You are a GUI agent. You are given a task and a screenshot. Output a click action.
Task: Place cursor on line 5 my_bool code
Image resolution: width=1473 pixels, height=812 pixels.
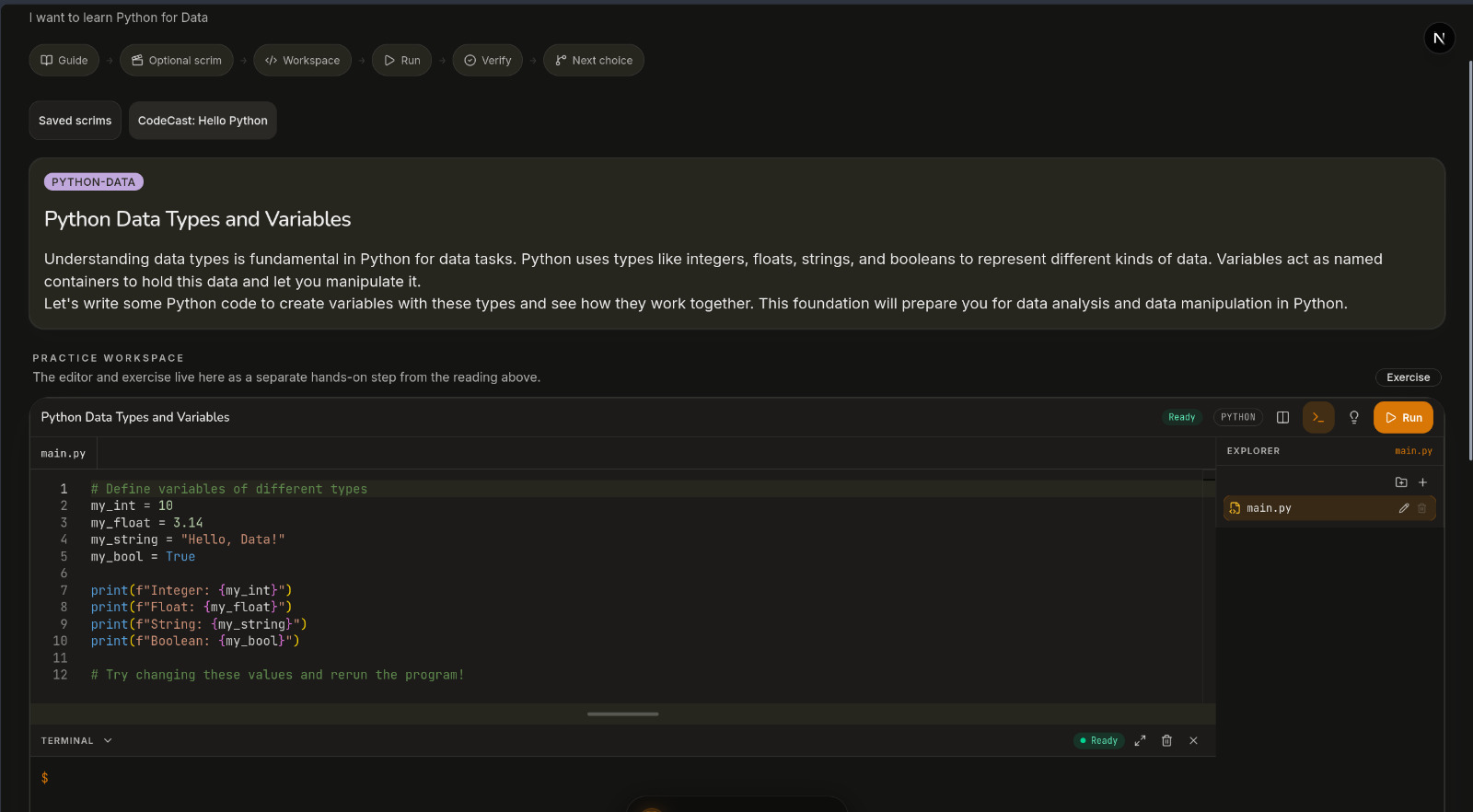coord(143,557)
